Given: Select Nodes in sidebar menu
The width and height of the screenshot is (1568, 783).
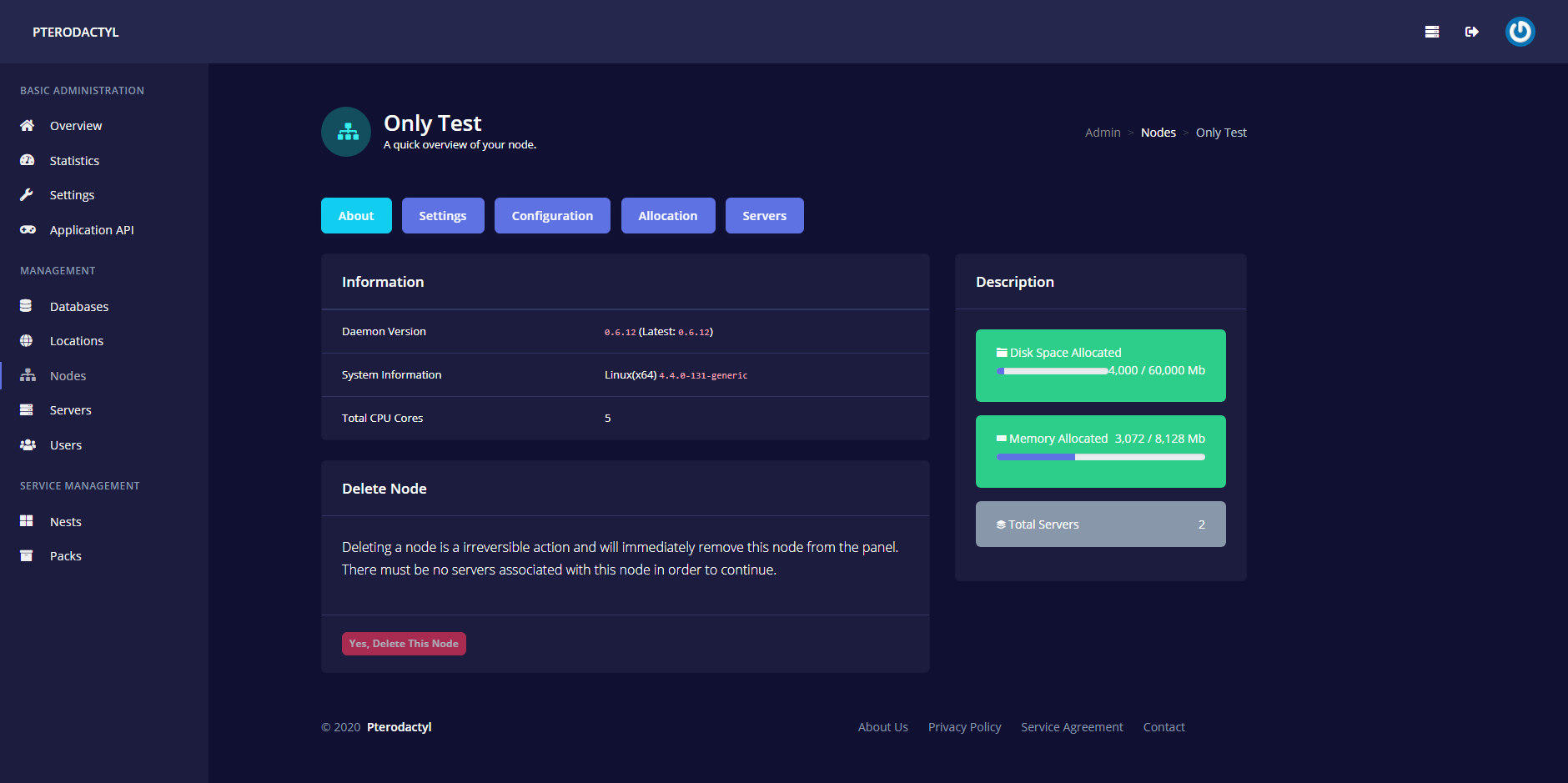Looking at the screenshot, I should (68, 376).
